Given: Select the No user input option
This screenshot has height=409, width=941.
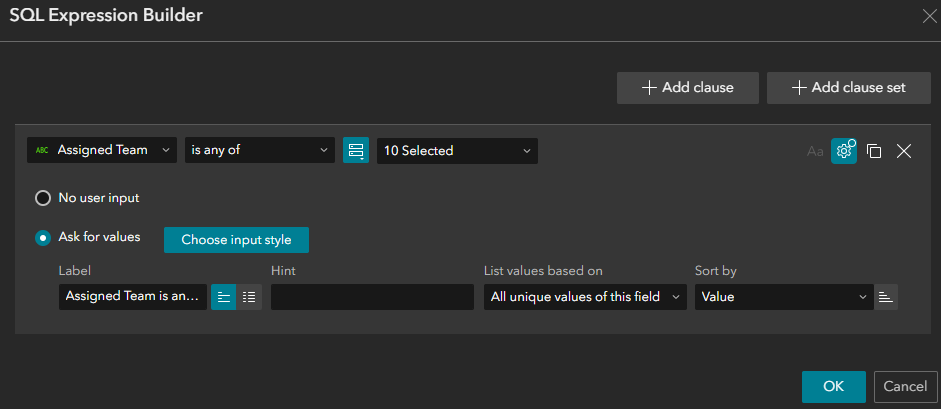Looking at the screenshot, I should (43, 198).
